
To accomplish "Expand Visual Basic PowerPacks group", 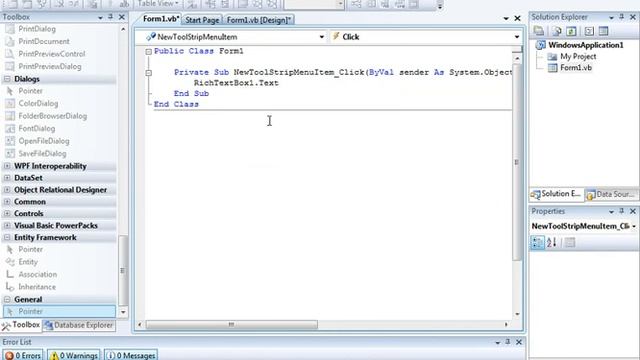I will pyautogui.click(x=7, y=225).
